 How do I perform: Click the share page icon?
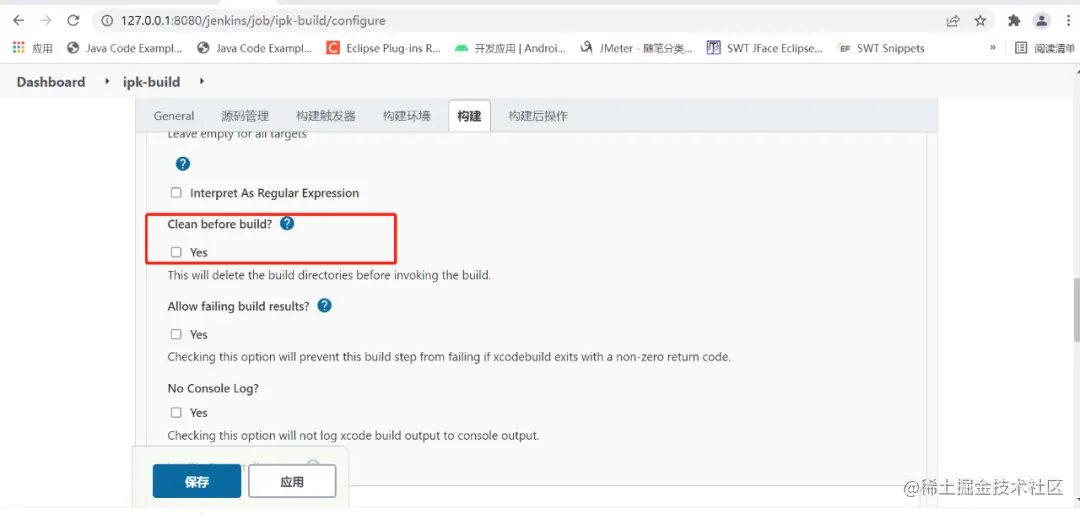[953, 21]
